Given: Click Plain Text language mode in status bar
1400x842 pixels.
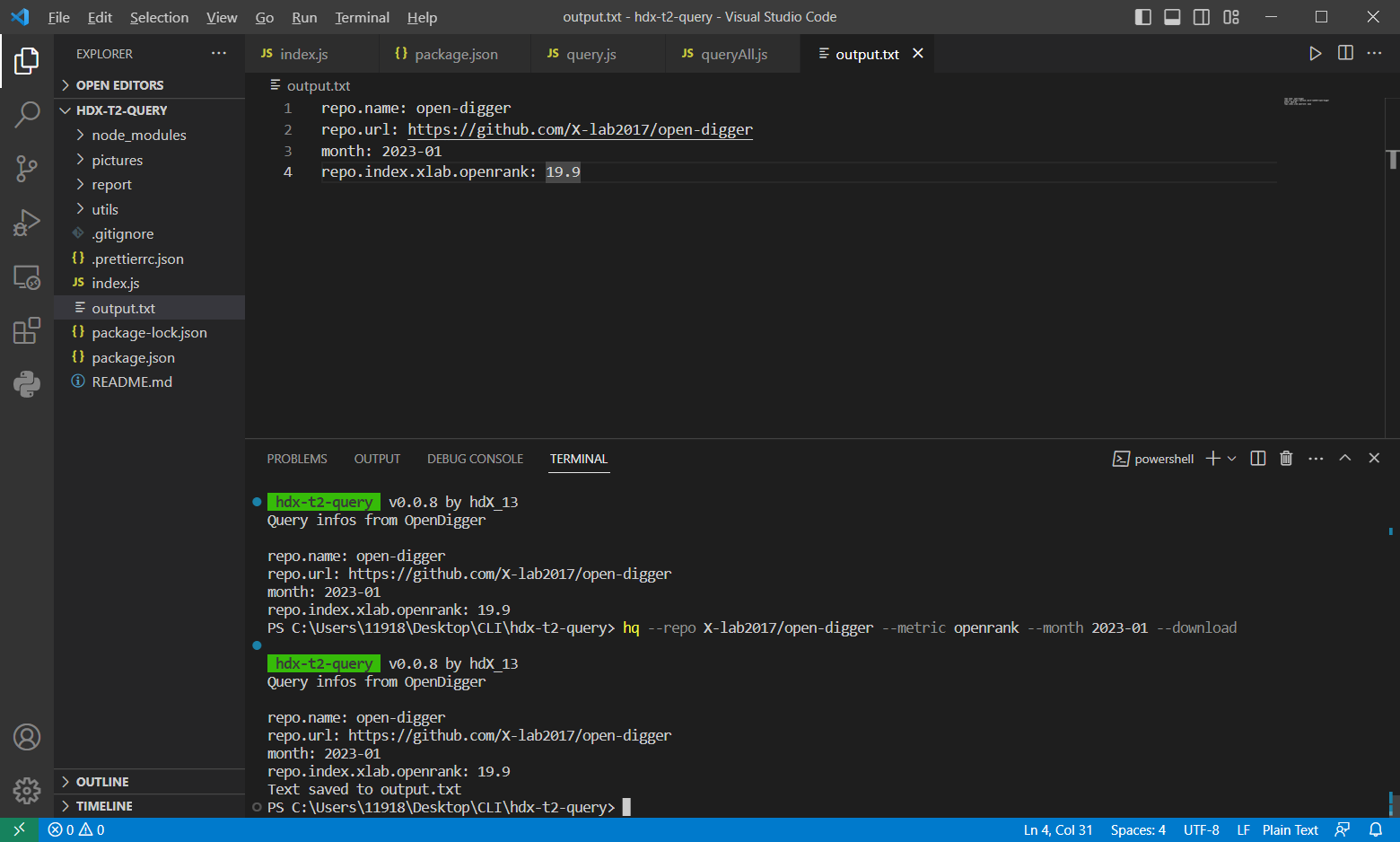Looking at the screenshot, I should click(1290, 829).
